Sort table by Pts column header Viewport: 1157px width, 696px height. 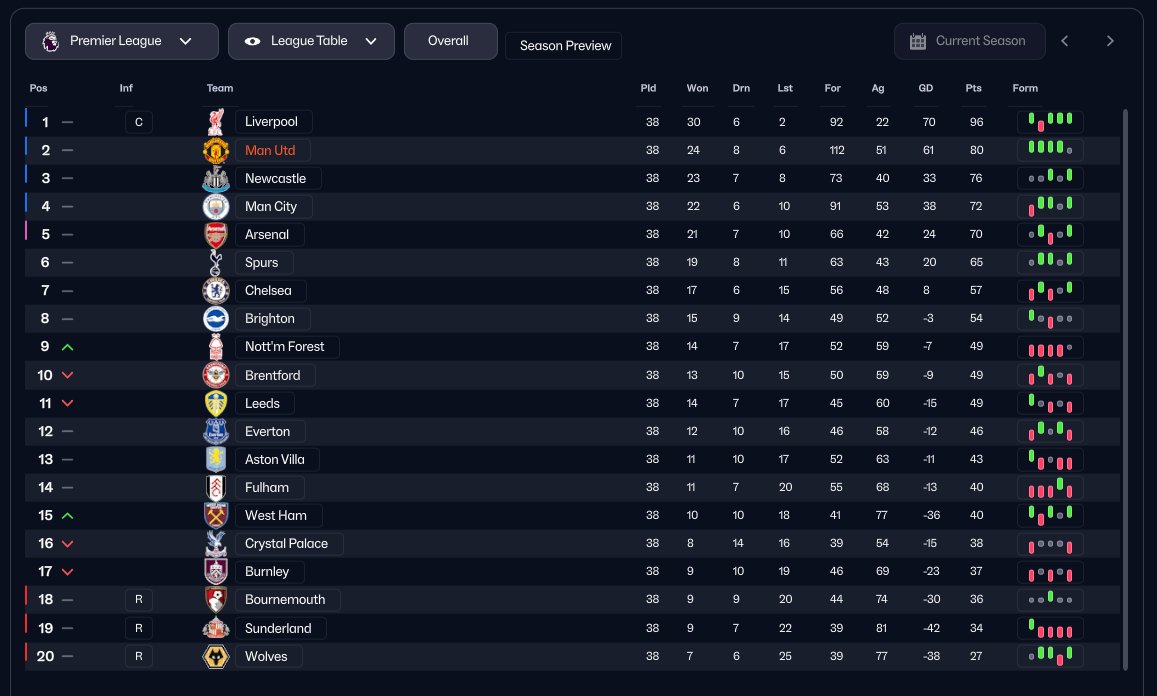[973, 88]
